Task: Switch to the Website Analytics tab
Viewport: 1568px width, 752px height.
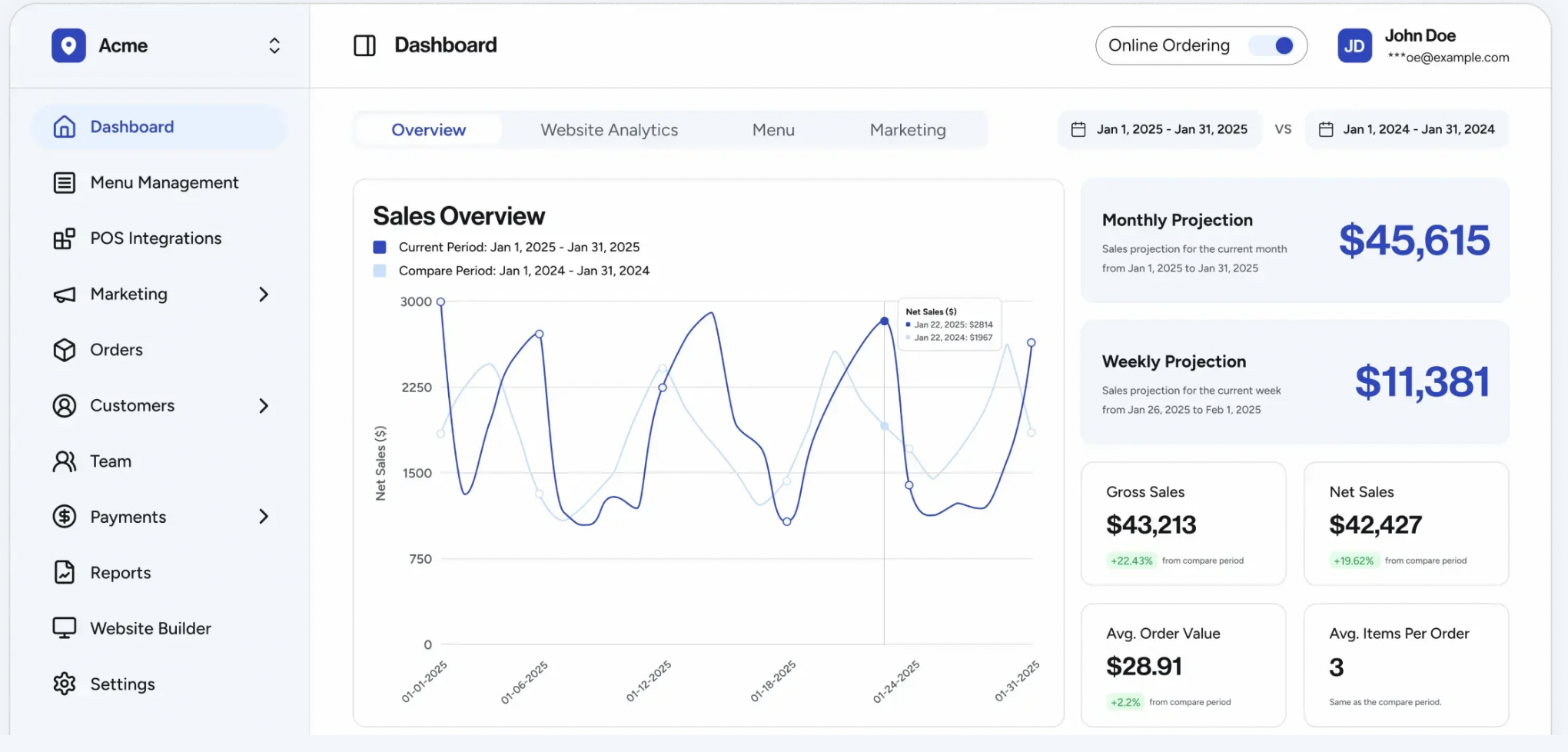Action: point(609,130)
